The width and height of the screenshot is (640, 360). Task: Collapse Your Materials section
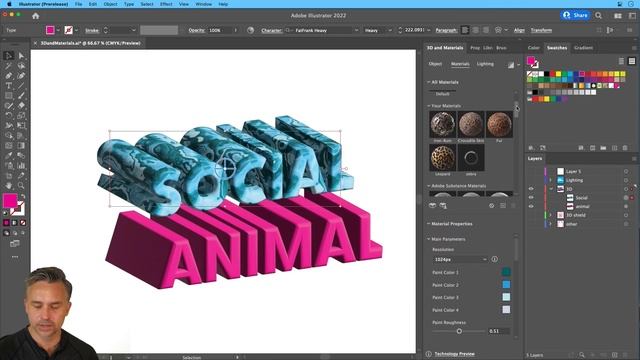coord(429,106)
